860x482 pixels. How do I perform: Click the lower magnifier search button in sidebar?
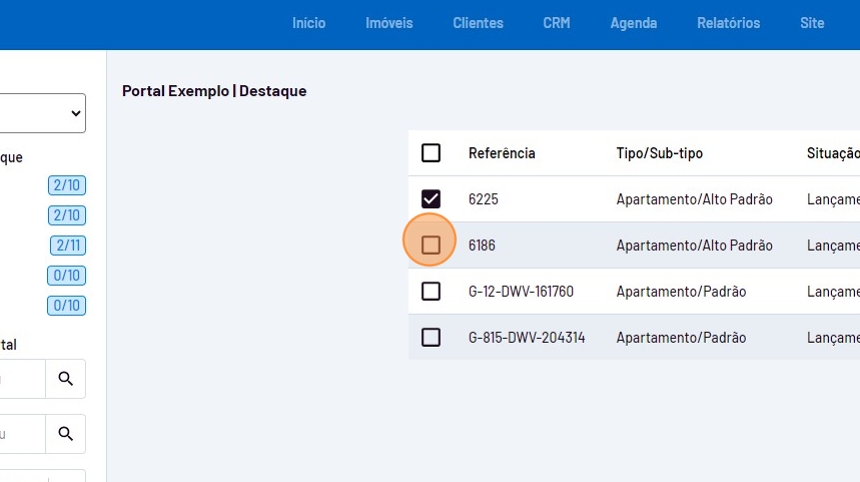coord(66,434)
